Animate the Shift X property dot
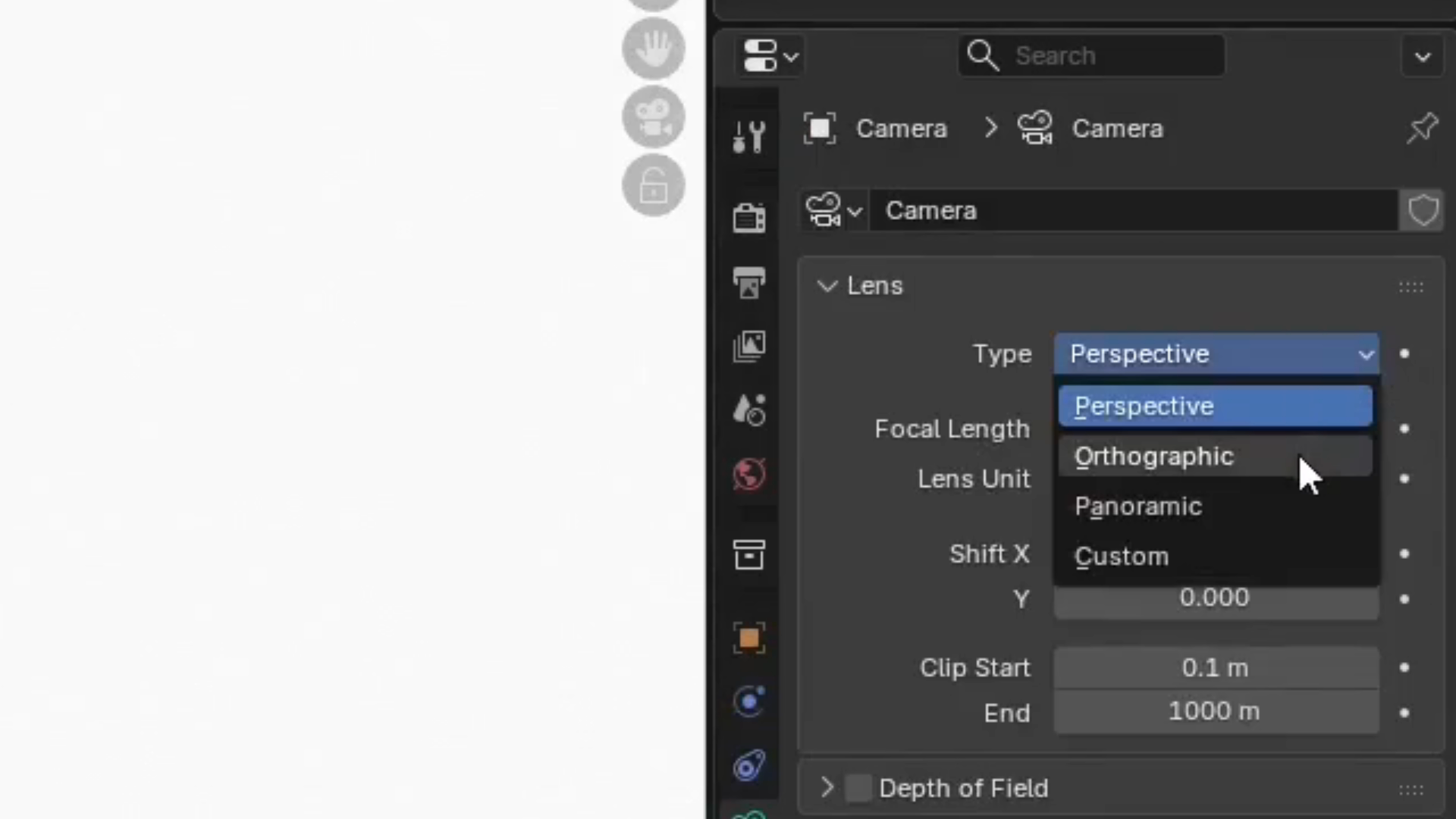 coord(1404,554)
